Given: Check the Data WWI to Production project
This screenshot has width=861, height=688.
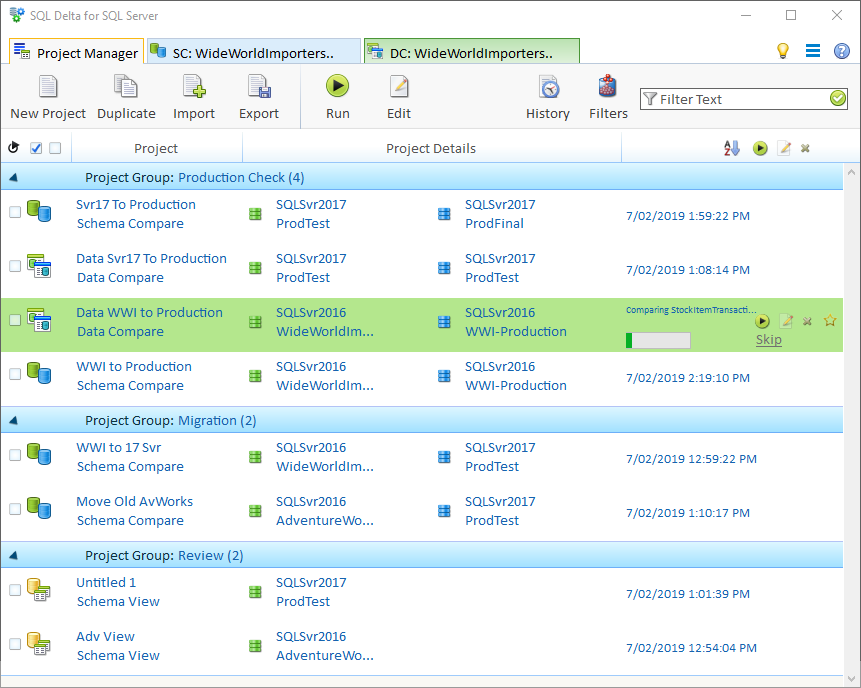Looking at the screenshot, I should click(15, 320).
